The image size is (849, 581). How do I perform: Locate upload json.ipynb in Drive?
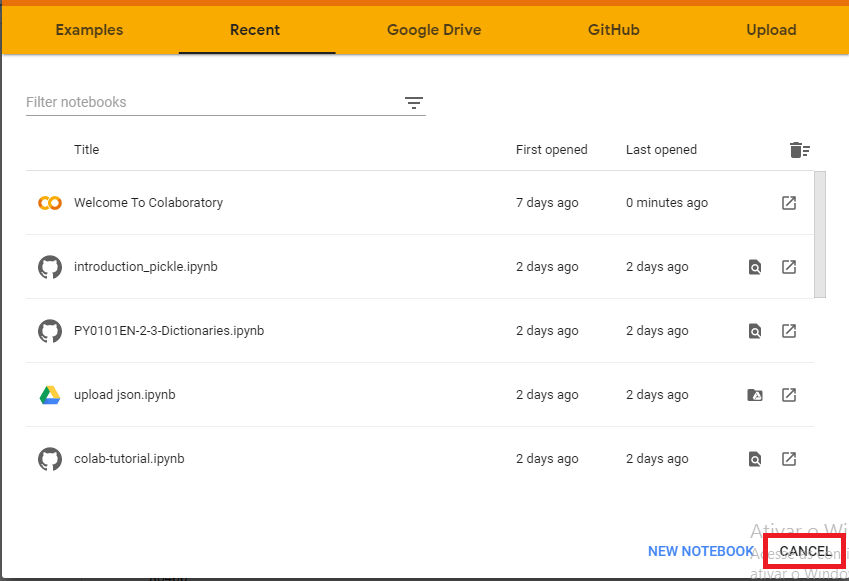click(755, 395)
